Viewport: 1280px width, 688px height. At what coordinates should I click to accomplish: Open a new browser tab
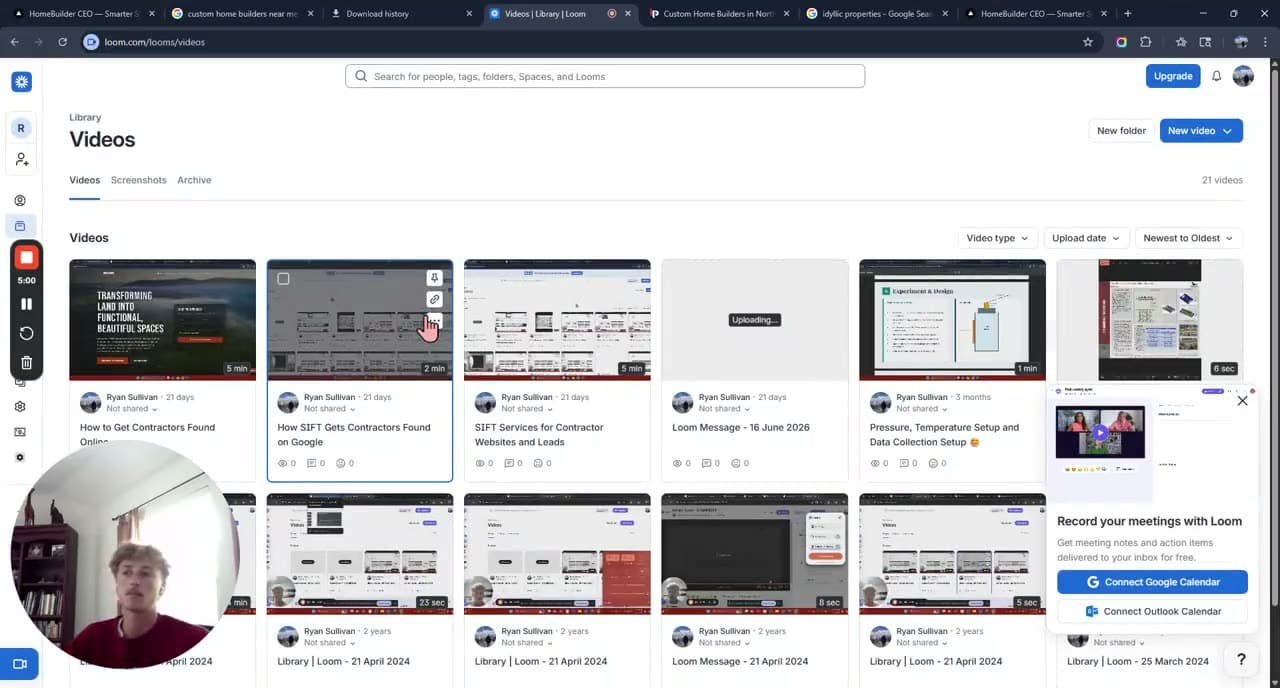pos(1128,14)
